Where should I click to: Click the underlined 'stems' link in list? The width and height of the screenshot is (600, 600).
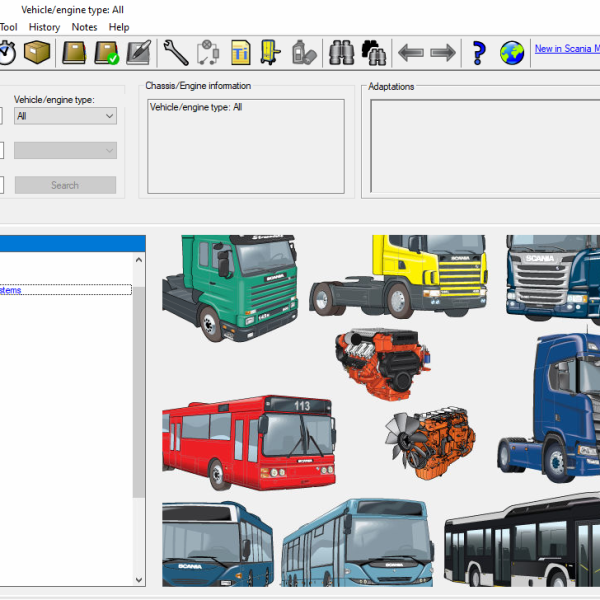tap(10, 290)
